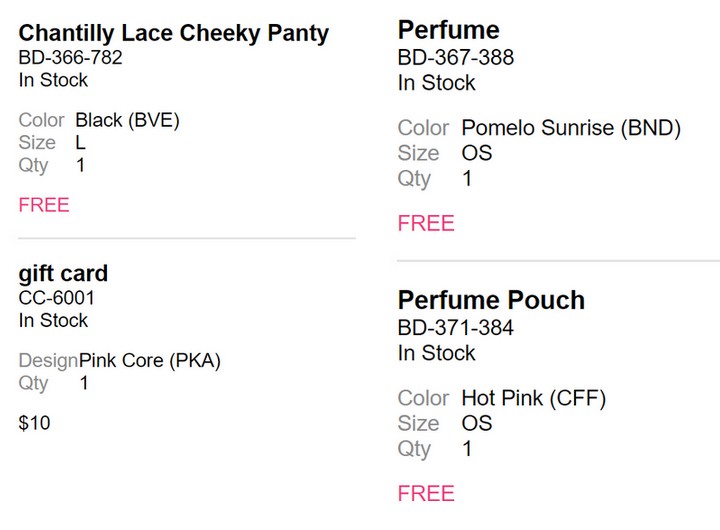
Task: Select the Black (BVE) color value
Action: tap(127, 120)
